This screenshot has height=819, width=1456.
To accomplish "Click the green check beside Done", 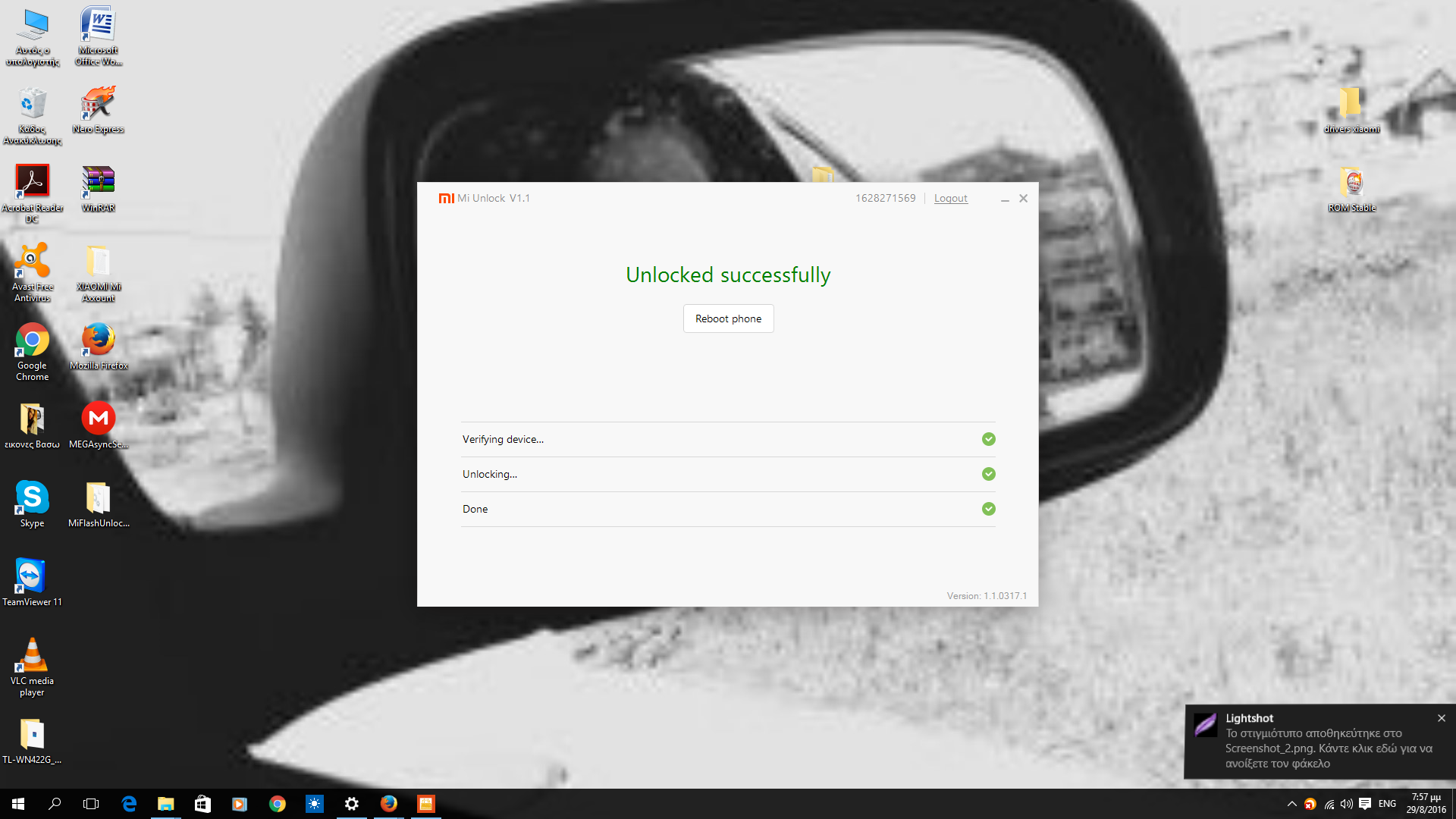I will coord(988,509).
